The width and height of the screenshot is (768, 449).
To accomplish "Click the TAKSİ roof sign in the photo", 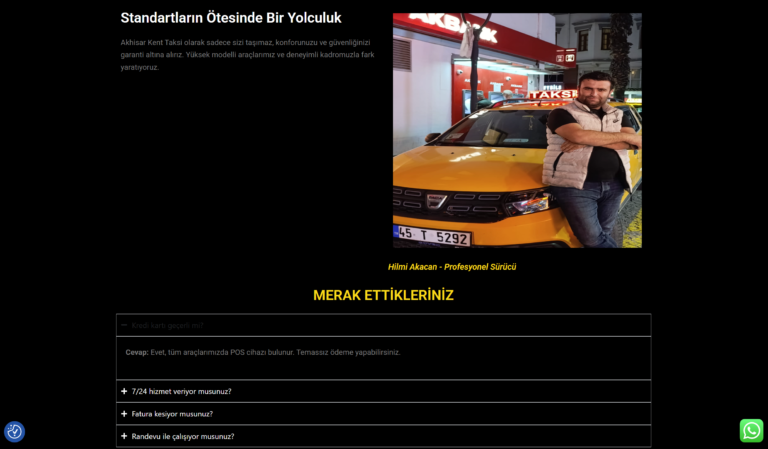I will pyautogui.click(x=552, y=94).
